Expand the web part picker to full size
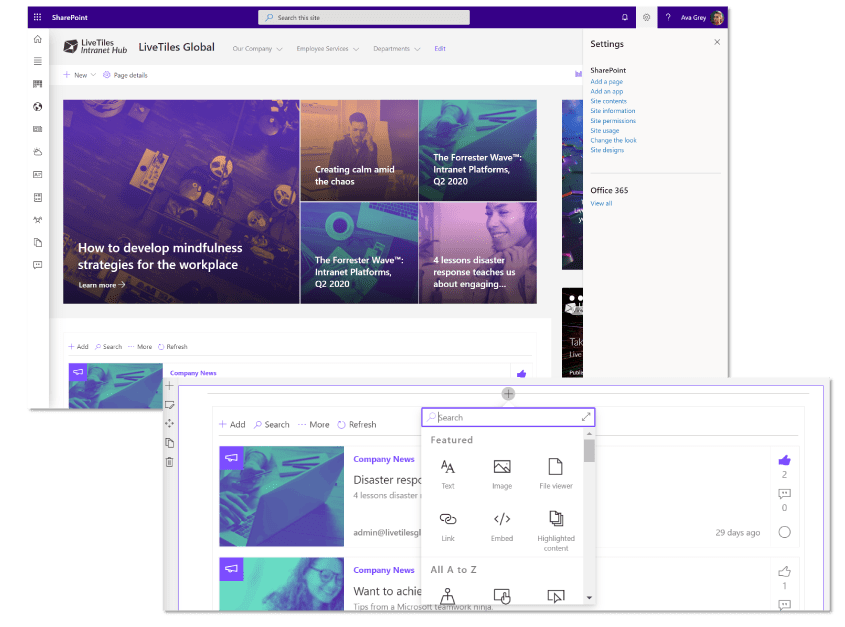845x627 pixels. pyautogui.click(x=586, y=417)
